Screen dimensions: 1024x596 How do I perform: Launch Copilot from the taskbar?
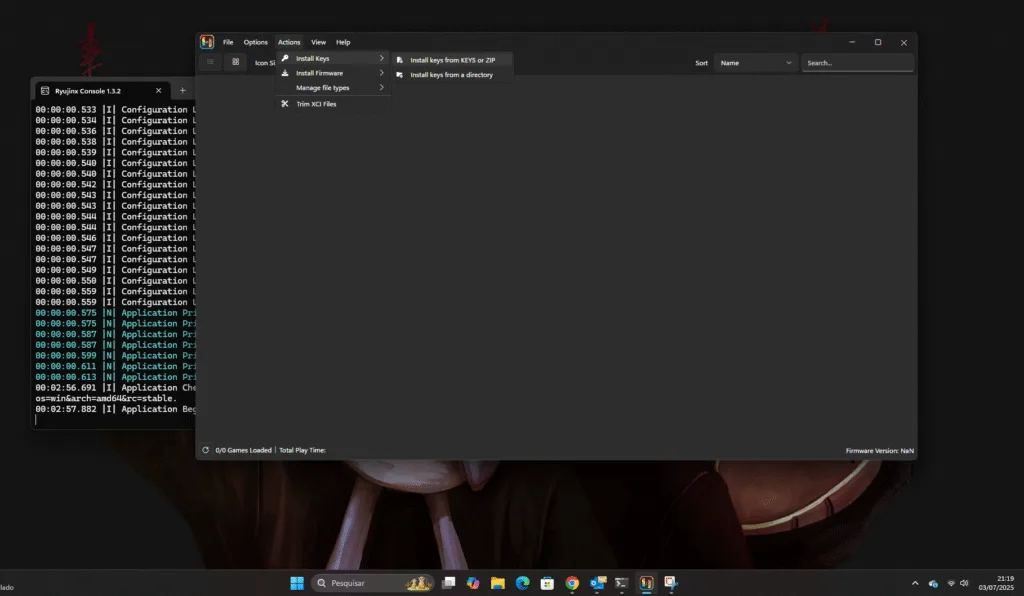coord(473,583)
